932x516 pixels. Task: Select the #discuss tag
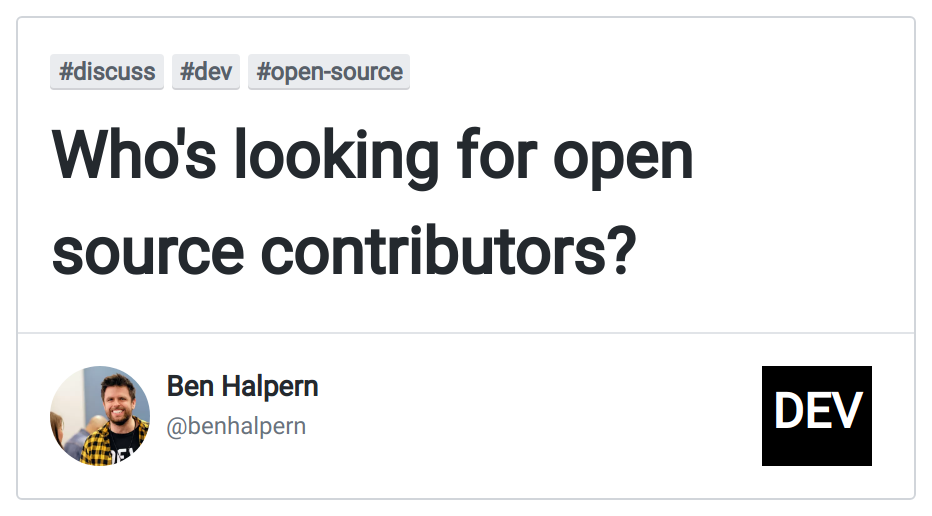[107, 72]
